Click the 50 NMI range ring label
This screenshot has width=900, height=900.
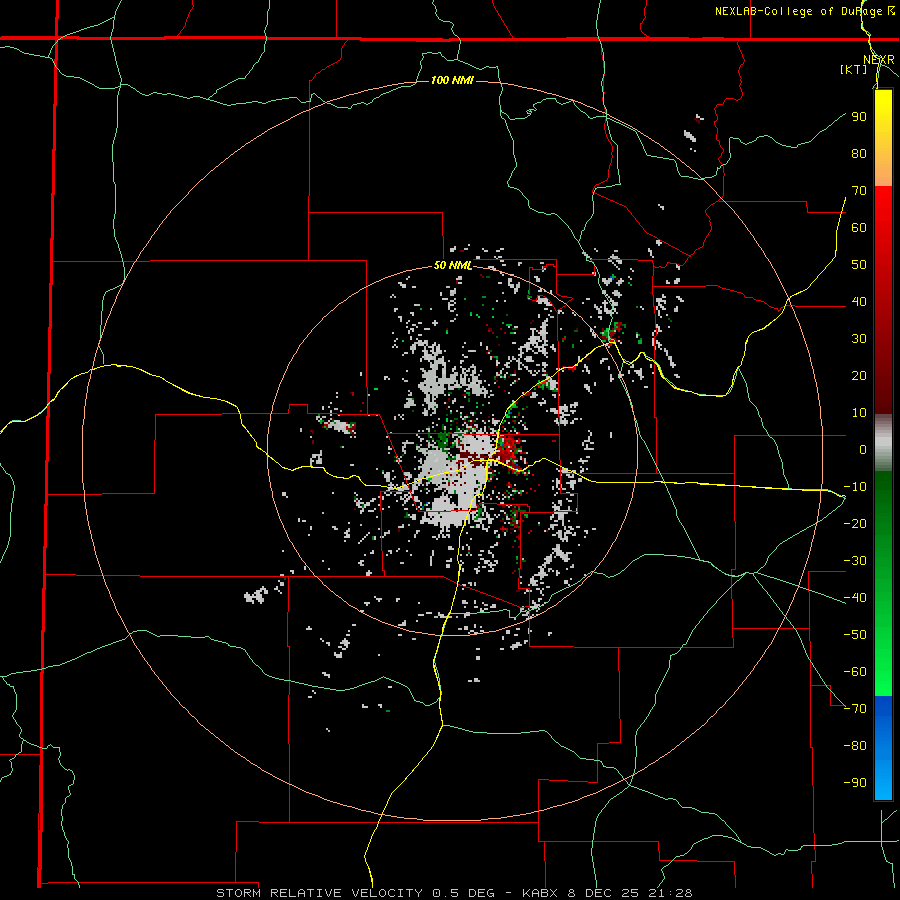tap(453, 265)
